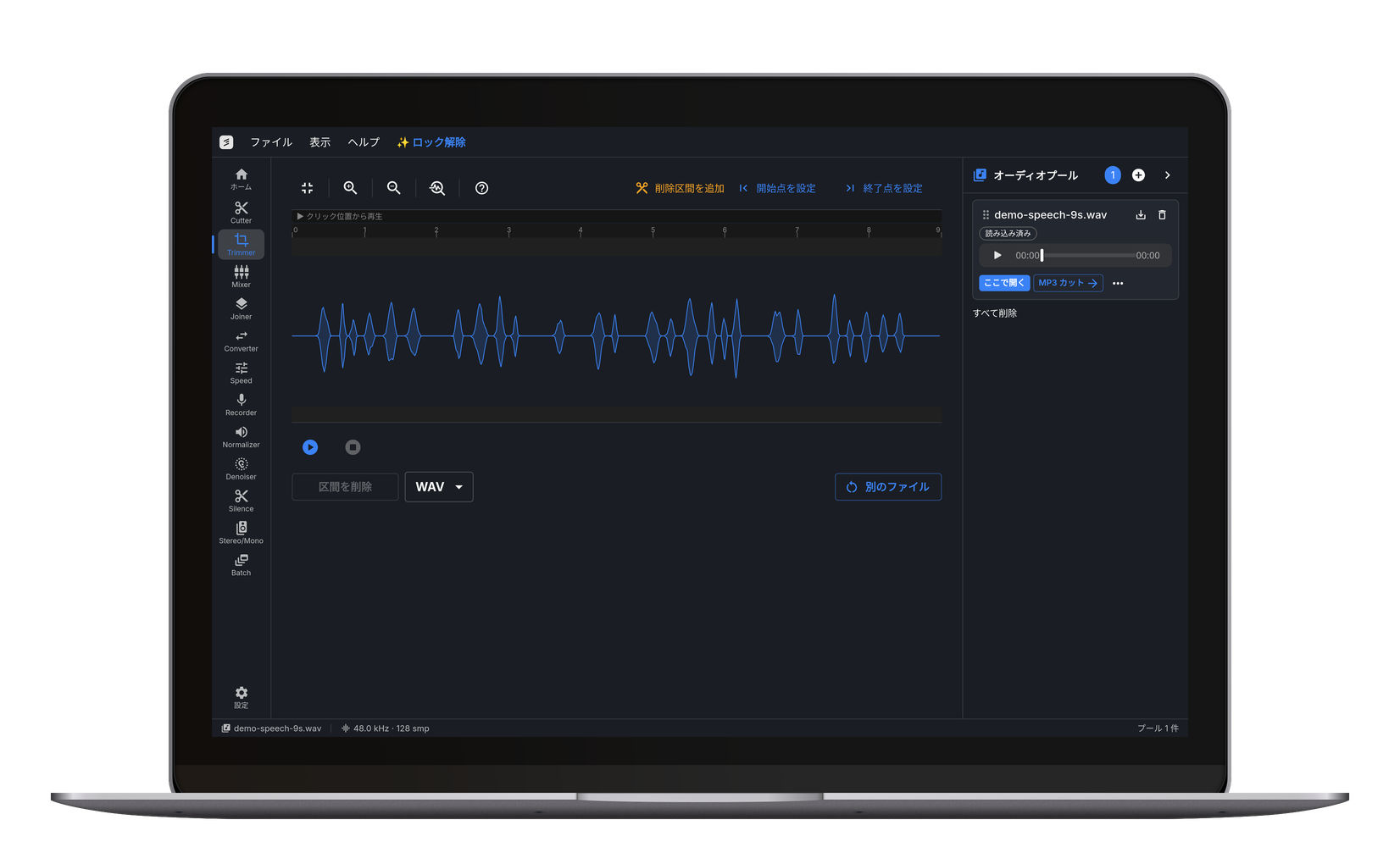Click the pool player seek slider
1400x864 pixels.
coord(1088,256)
